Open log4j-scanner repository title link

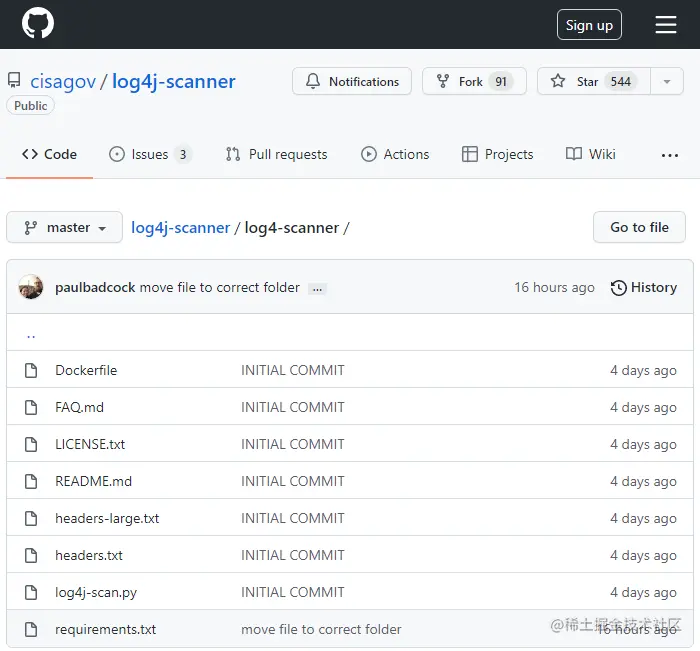point(174,82)
